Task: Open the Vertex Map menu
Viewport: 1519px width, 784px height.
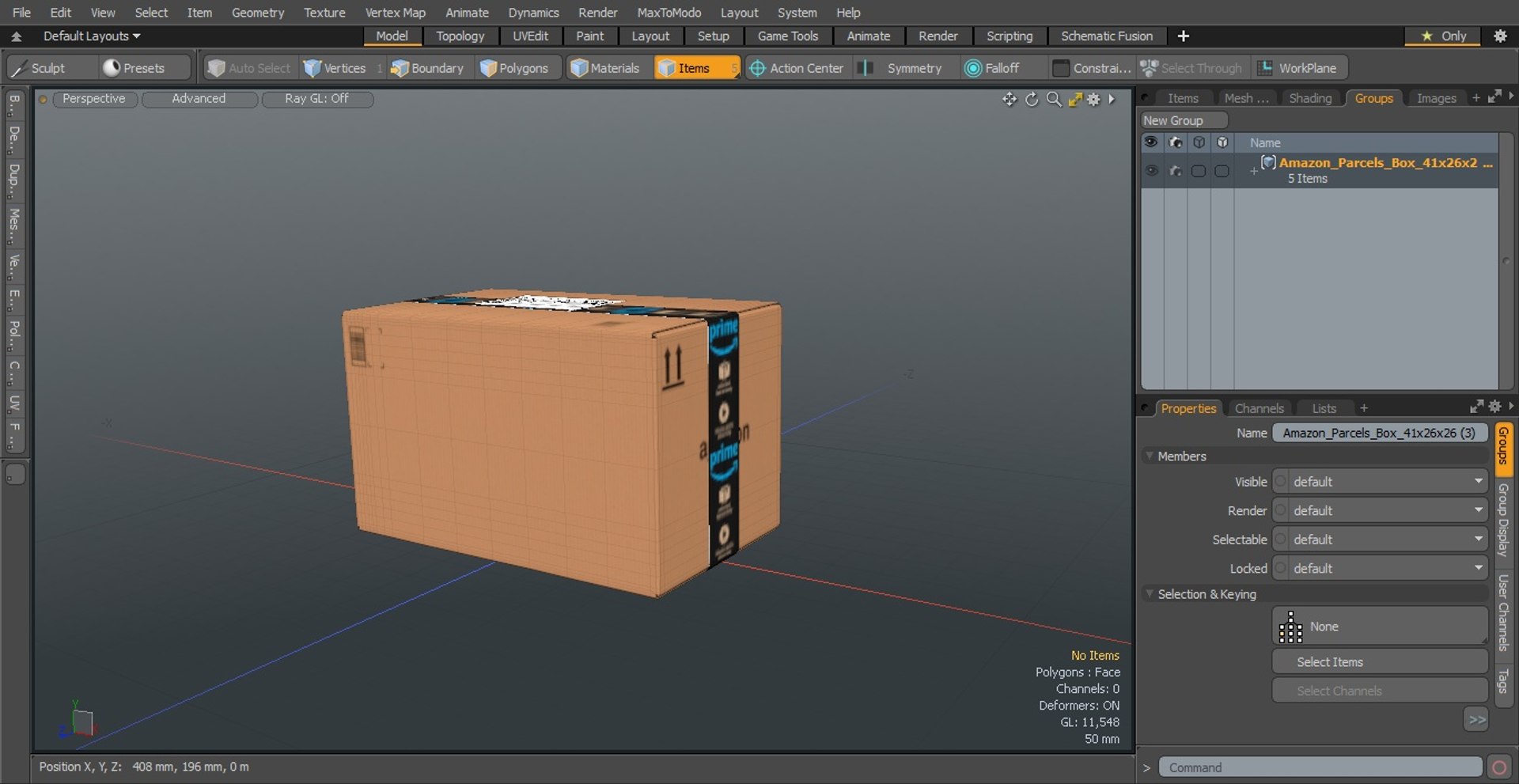Action: [x=396, y=13]
